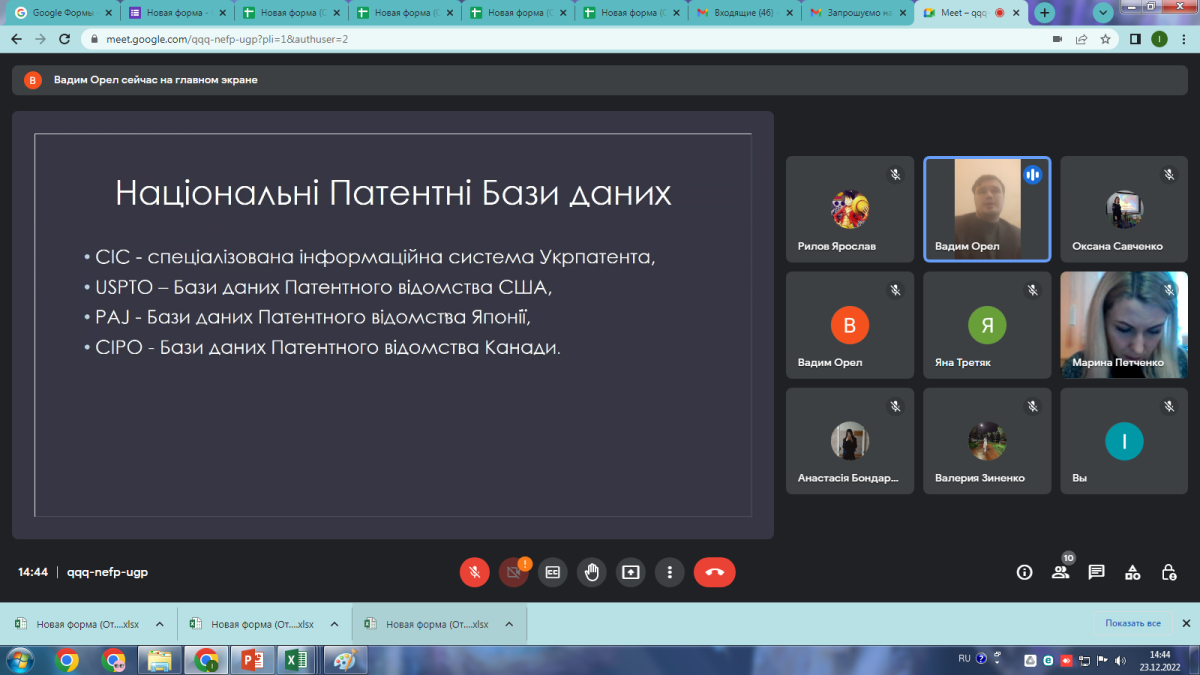Viewport: 1200px width, 675px height.
Task: Open the meeting details info icon
Action: point(1024,572)
